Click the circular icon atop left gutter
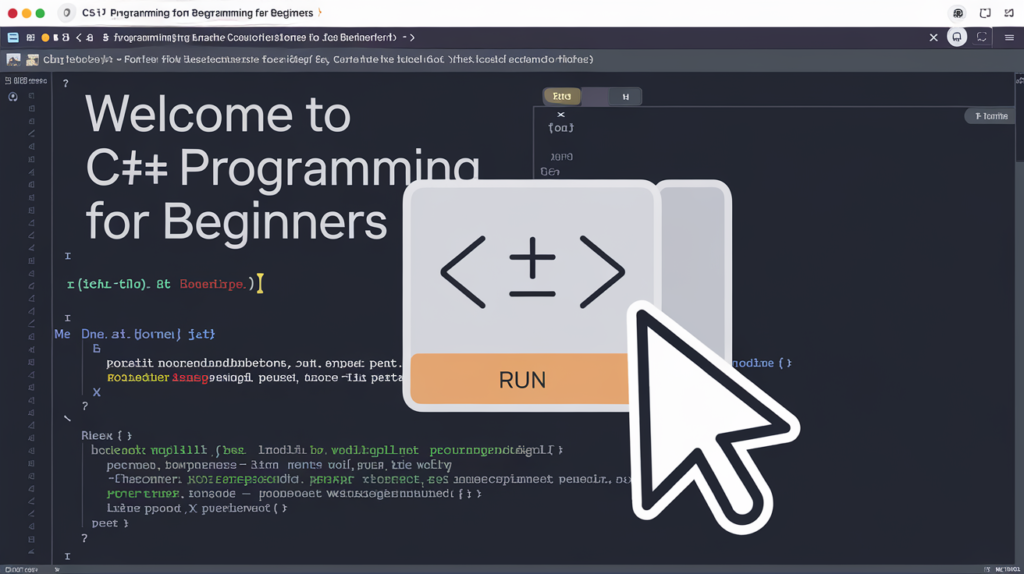 pyautogui.click(x=13, y=97)
